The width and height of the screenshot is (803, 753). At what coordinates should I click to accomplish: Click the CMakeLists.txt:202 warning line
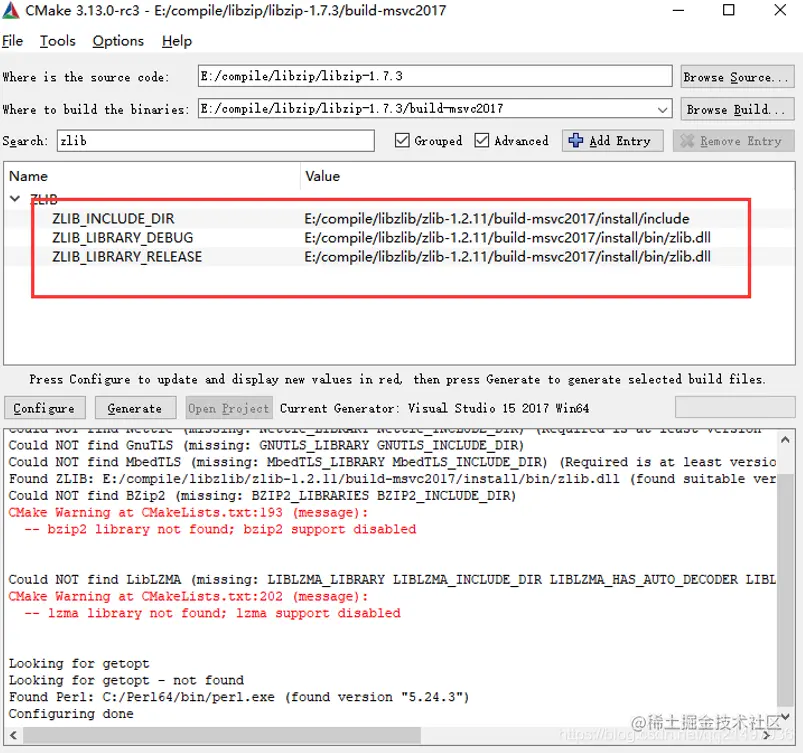click(188, 597)
